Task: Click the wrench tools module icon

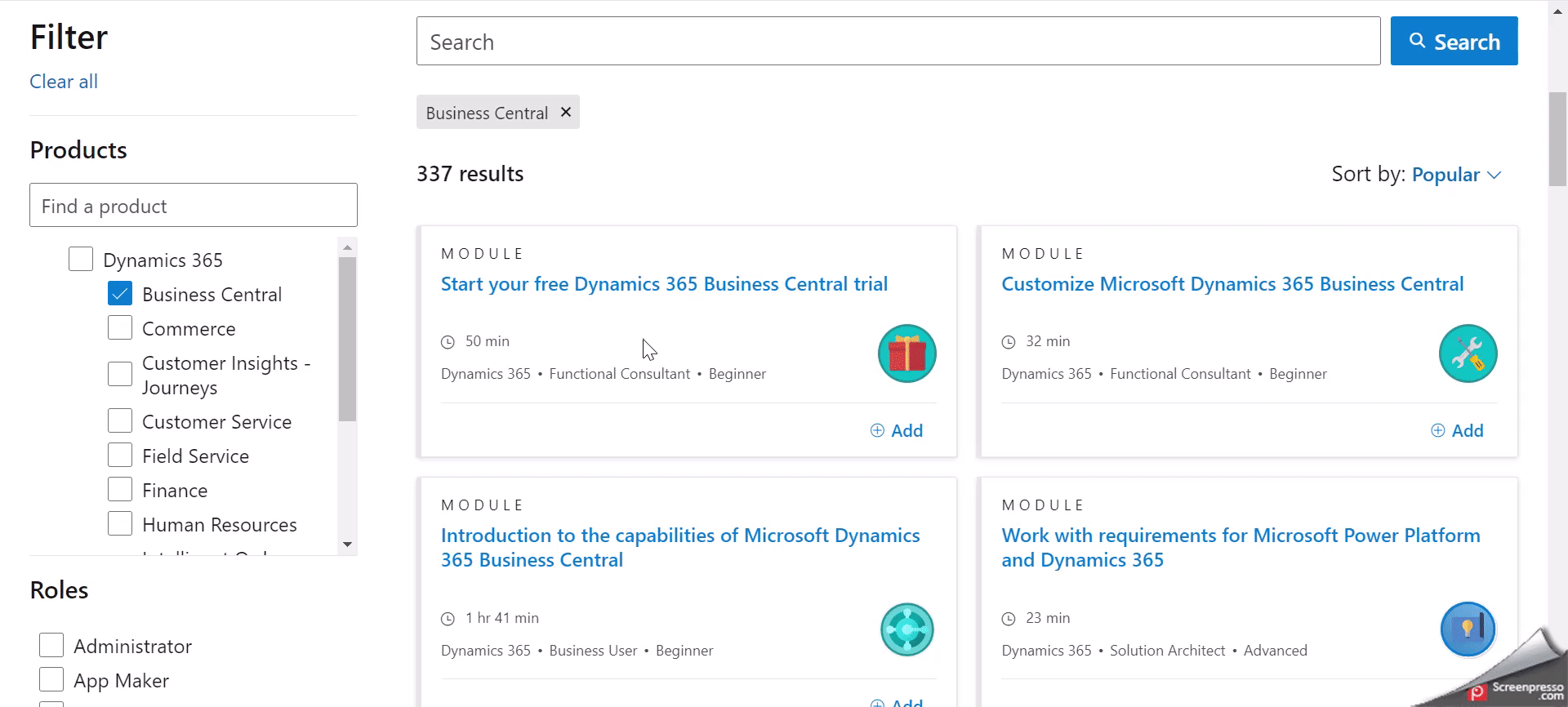Action: click(x=1468, y=353)
